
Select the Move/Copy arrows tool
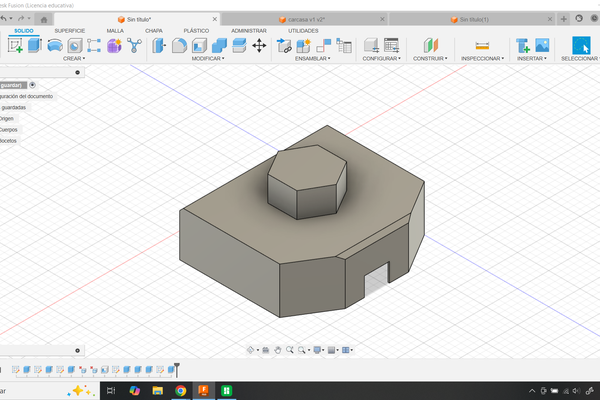pyautogui.click(x=259, y=45)
